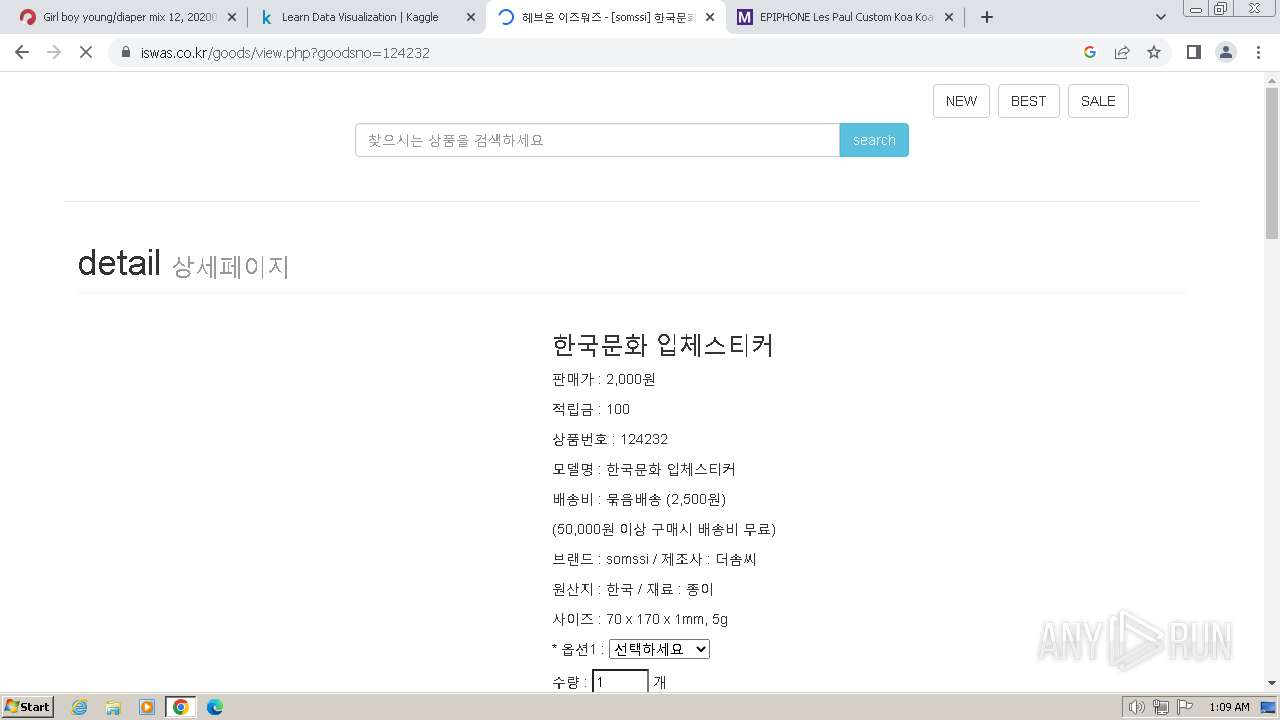This screenshot has width=1280, height=720.
Task: Click the volume speaker tray icon
Action: click(x=1136, y=707)
